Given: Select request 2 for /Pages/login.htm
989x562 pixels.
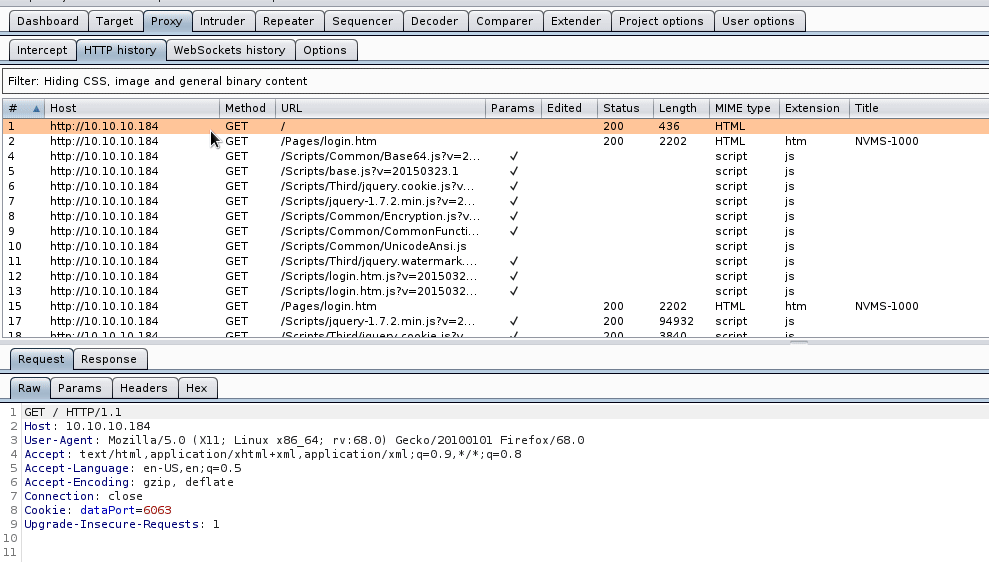Looking at the screenshot, I should coord(328,141).
